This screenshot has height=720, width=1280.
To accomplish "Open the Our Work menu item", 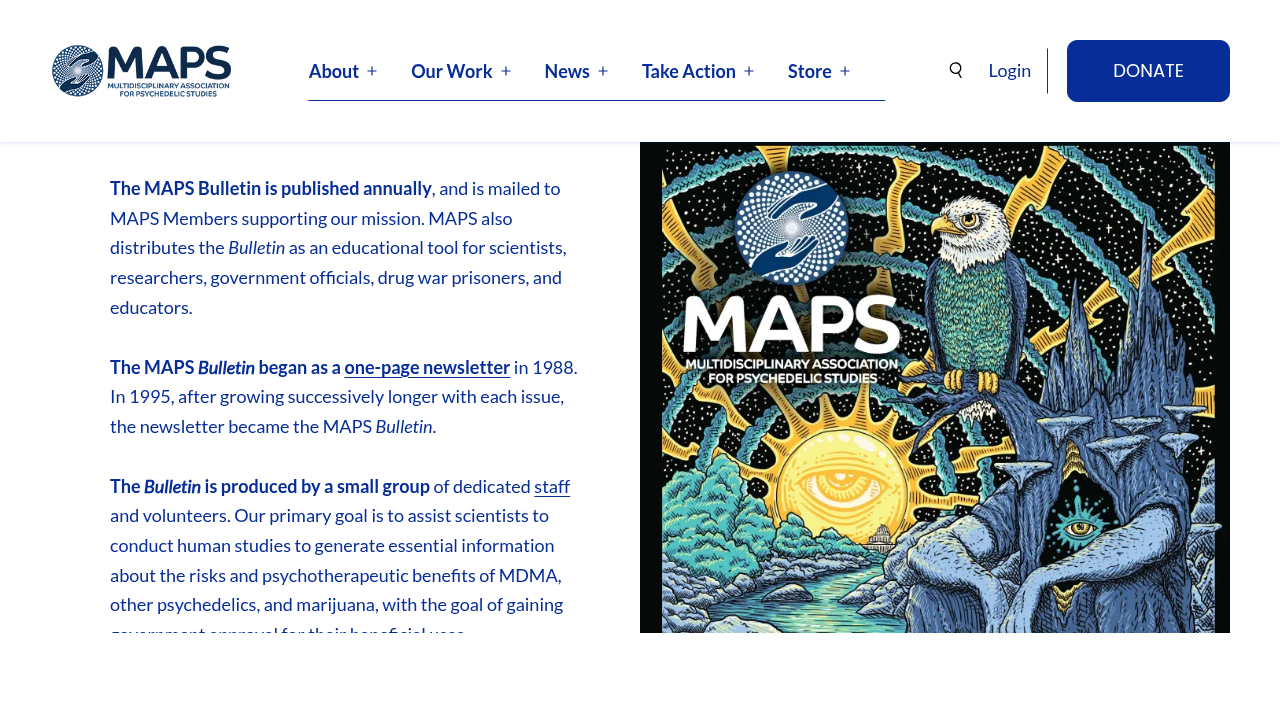I will tap(451, 71).
